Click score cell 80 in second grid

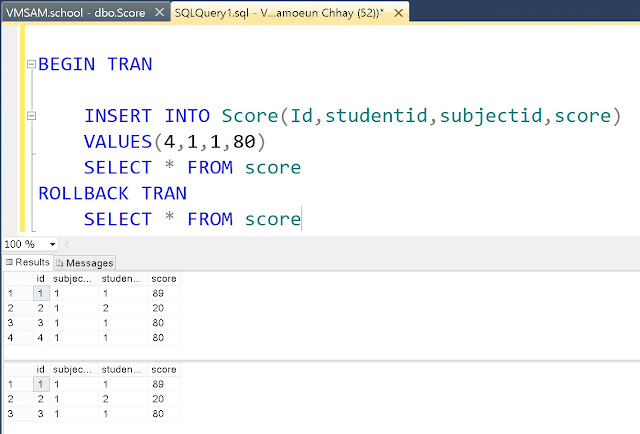tap(164, 414)
